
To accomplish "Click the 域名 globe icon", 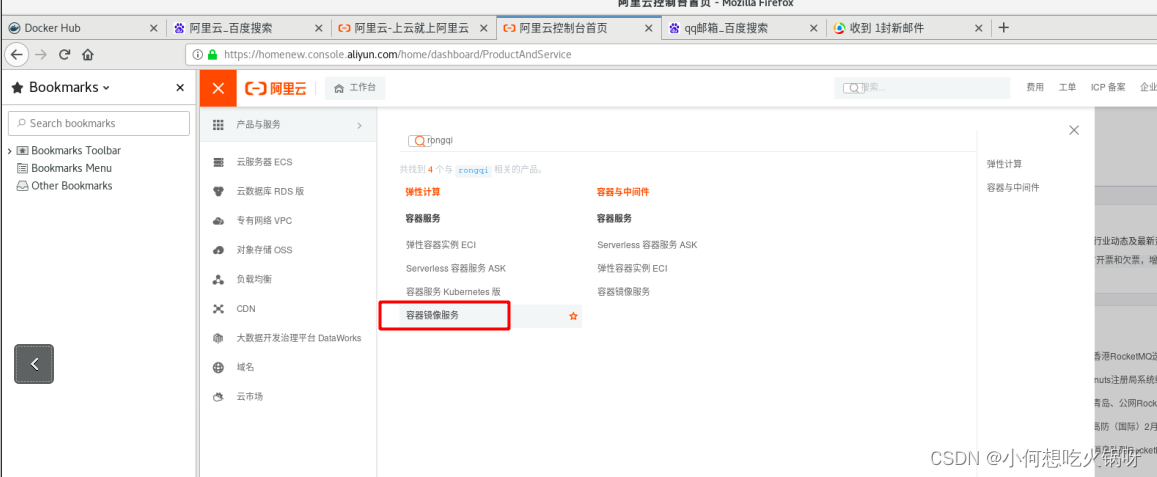I will point(218,367).
